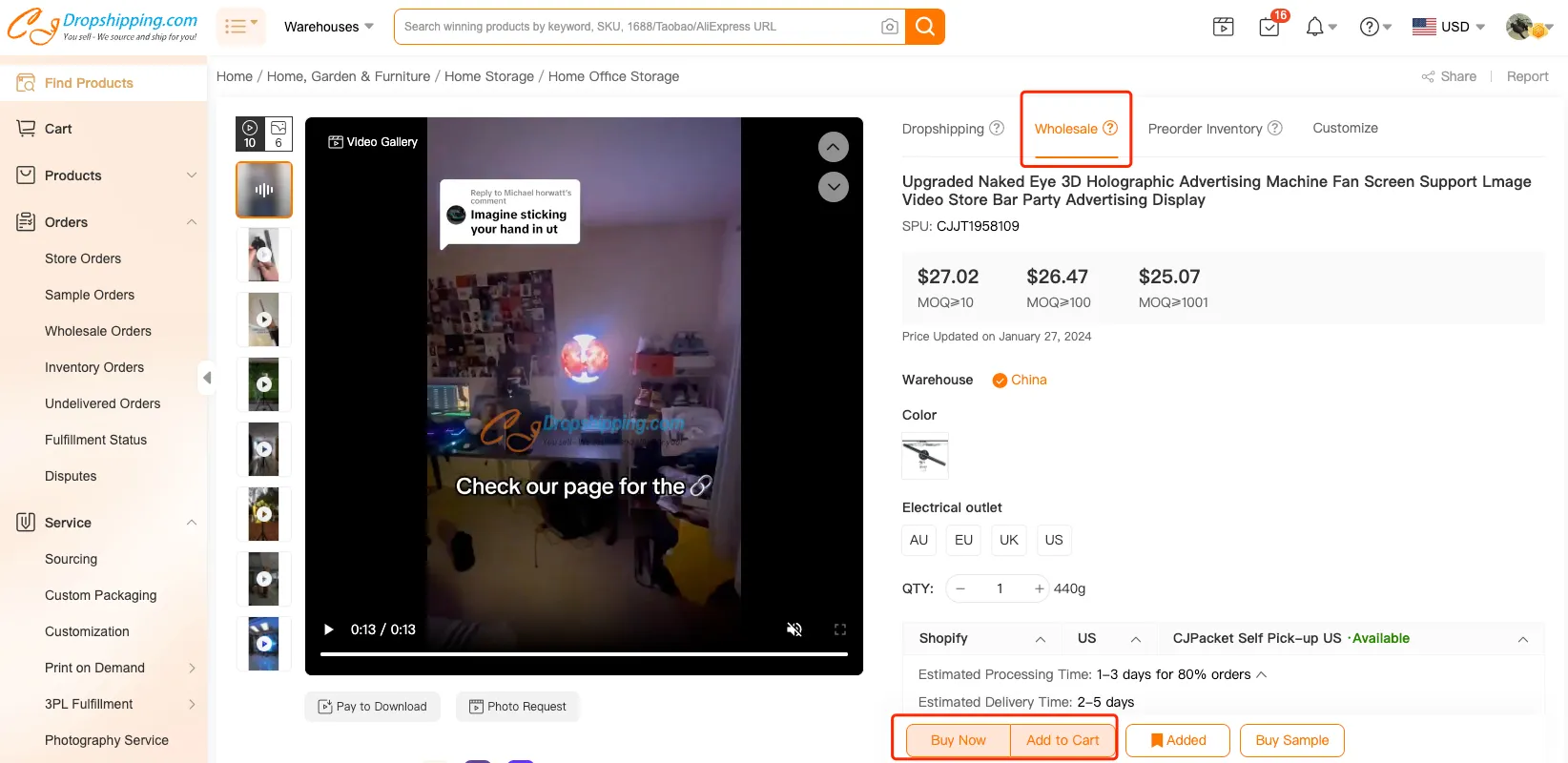Switch to the Dropshipping tab

(x=943, y=129)
